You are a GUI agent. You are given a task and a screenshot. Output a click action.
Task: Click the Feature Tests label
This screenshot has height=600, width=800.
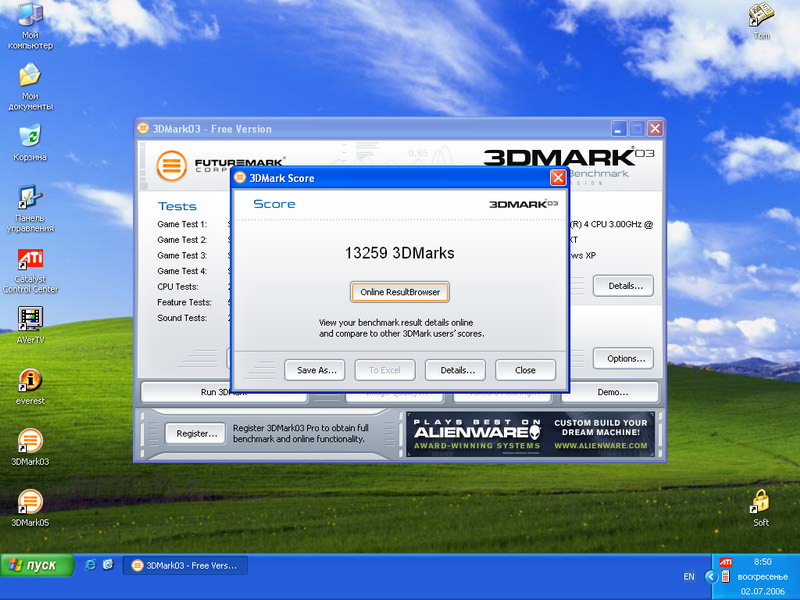click(184, 302)
